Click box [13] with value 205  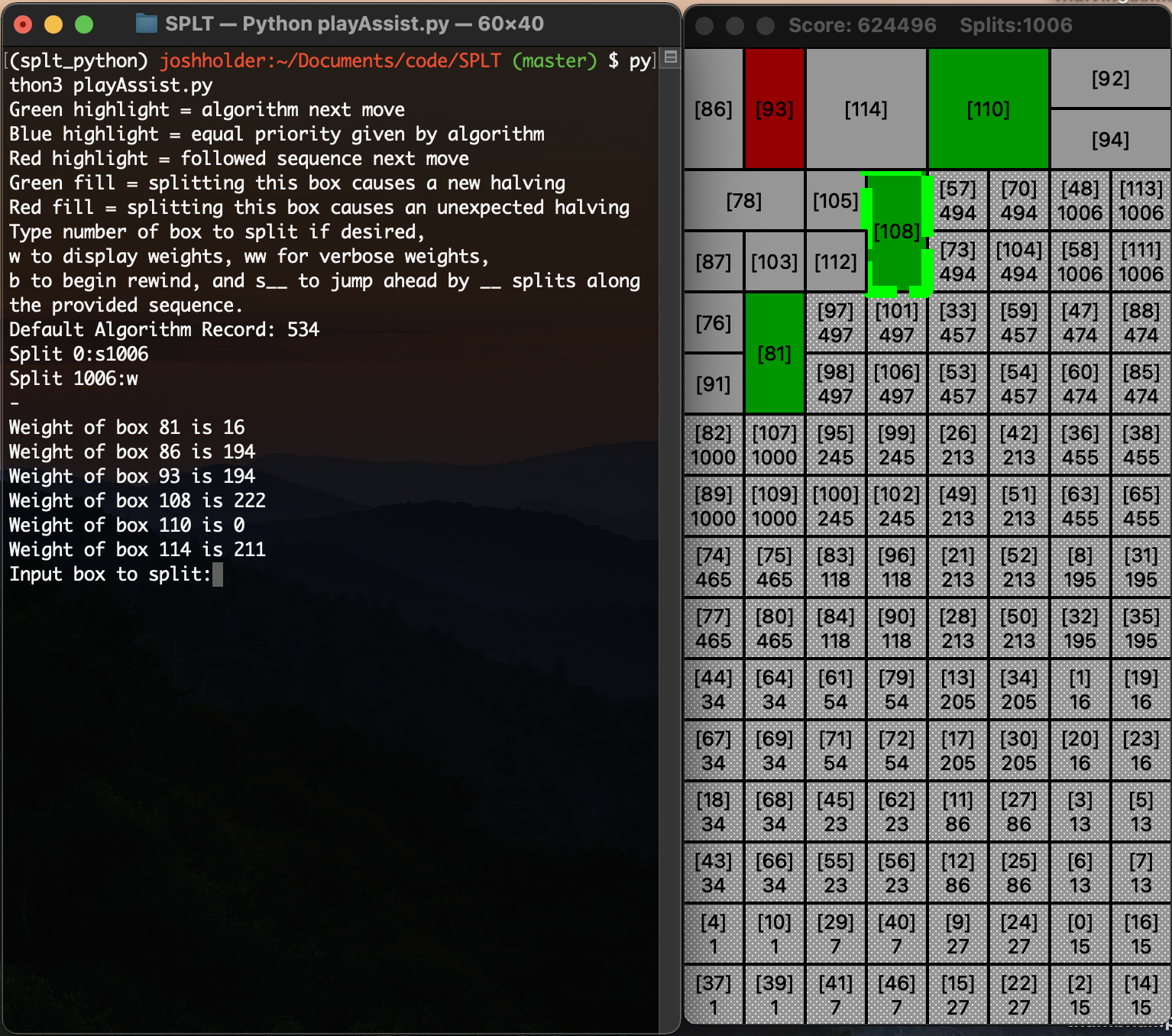(x=958, y=689)
